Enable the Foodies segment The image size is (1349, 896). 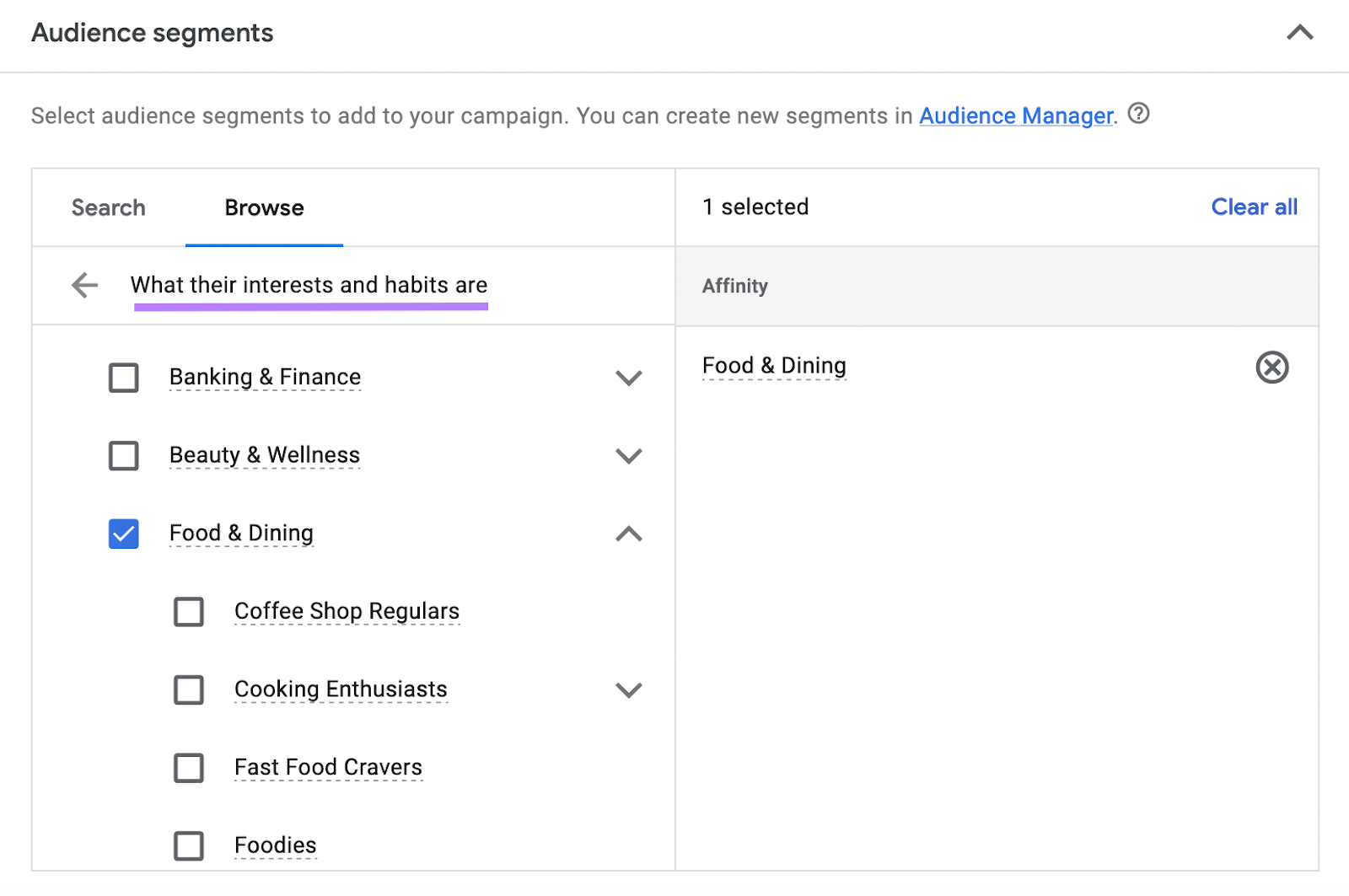(188, 845)
